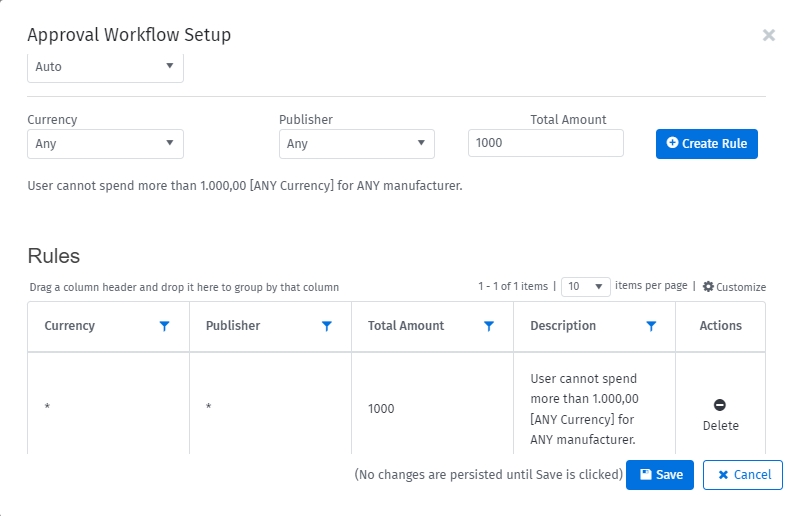The width and height of the screenshot is (793, 516).
Task: Click into the Total Amount input field
Action: [x=545, y=143]
